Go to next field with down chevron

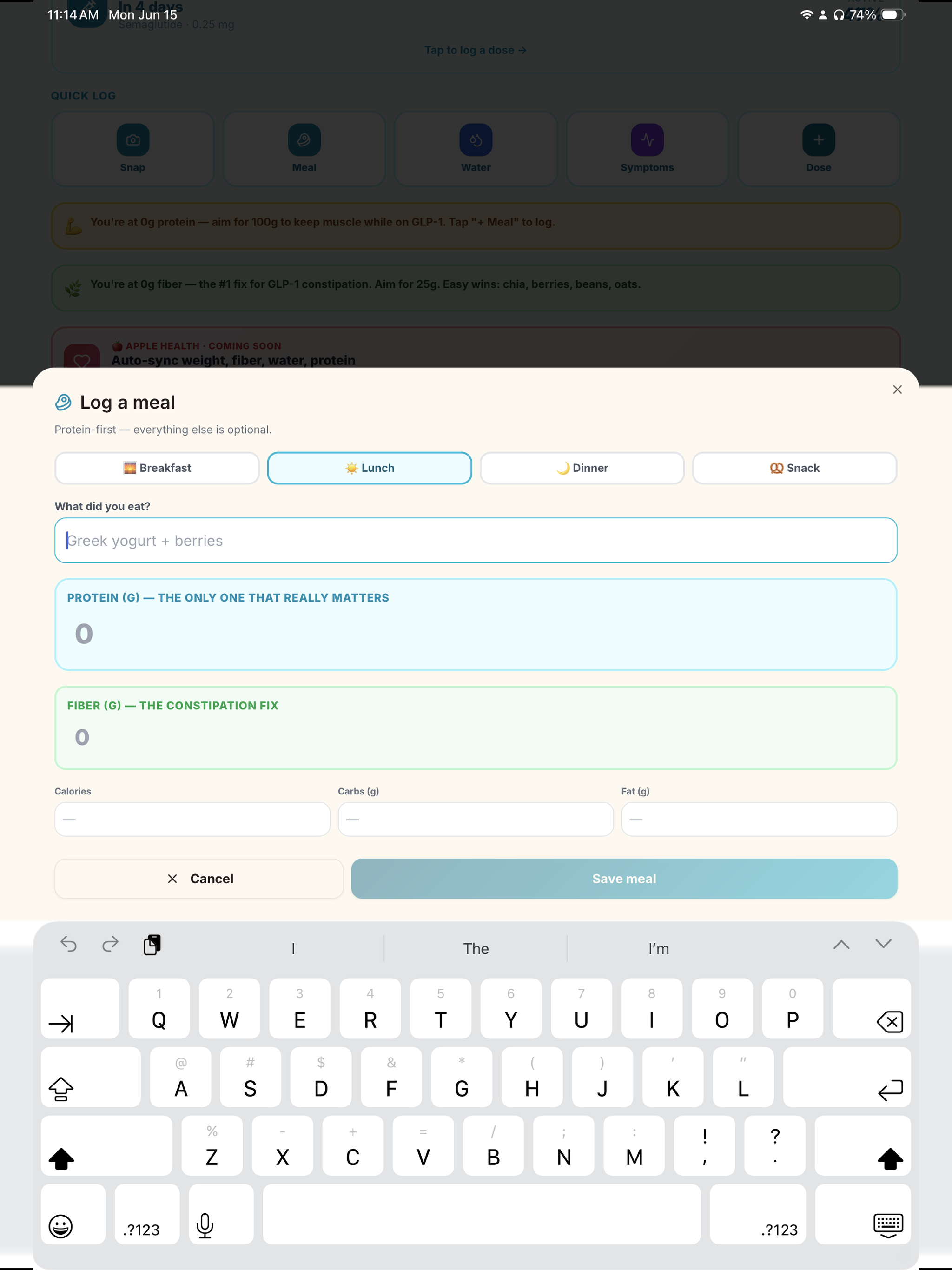tap(883, 945)
